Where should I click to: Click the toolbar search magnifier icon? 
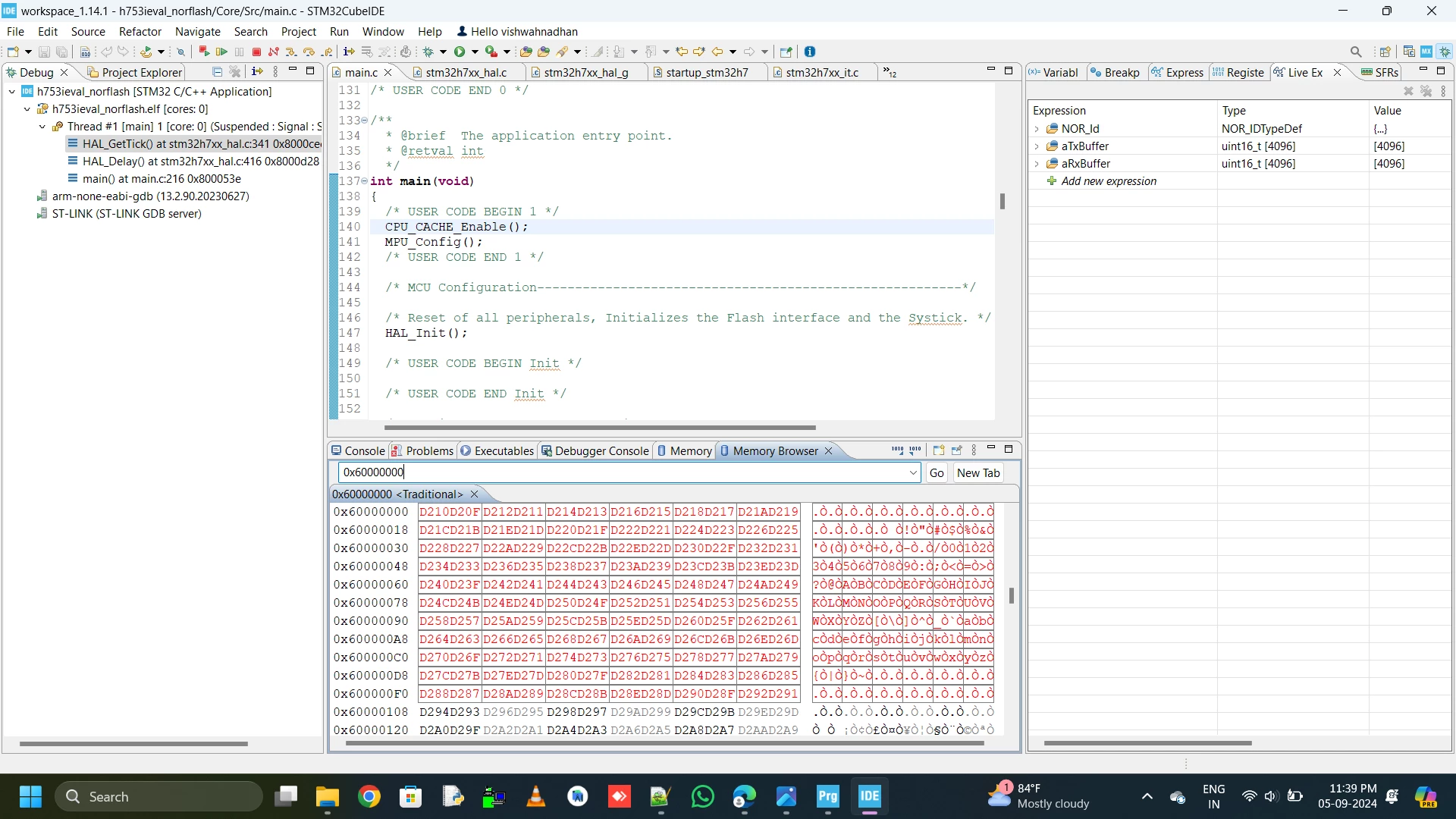coord(1356,52)
